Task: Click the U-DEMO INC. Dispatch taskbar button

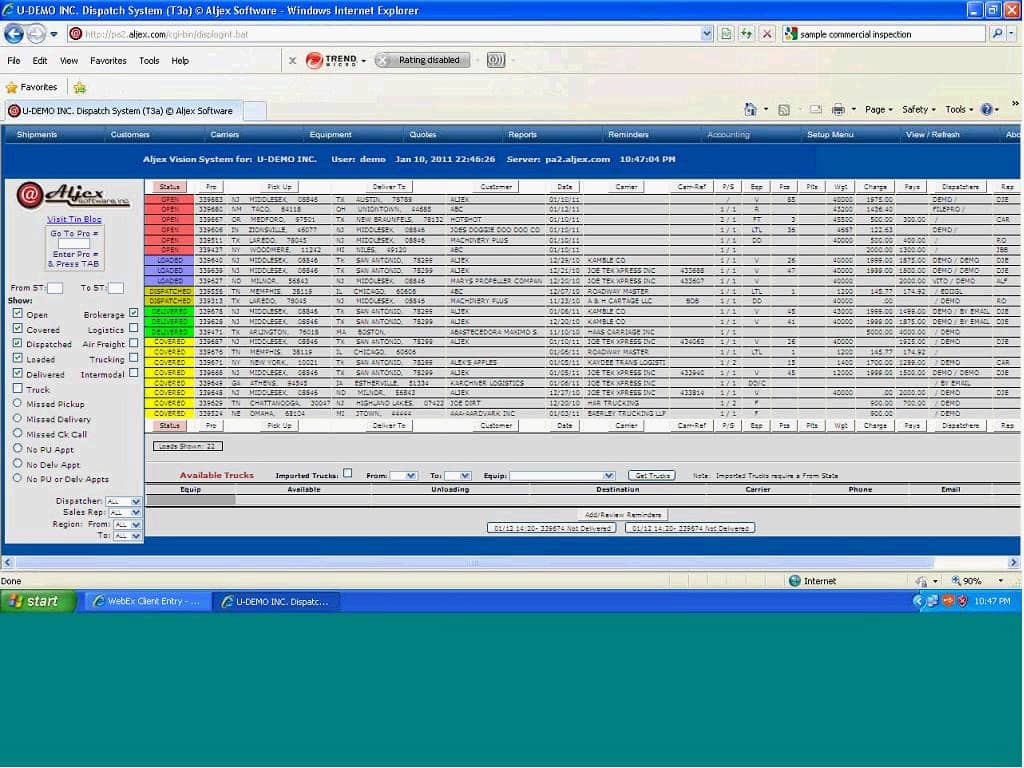Action: (x=276, y=601)
